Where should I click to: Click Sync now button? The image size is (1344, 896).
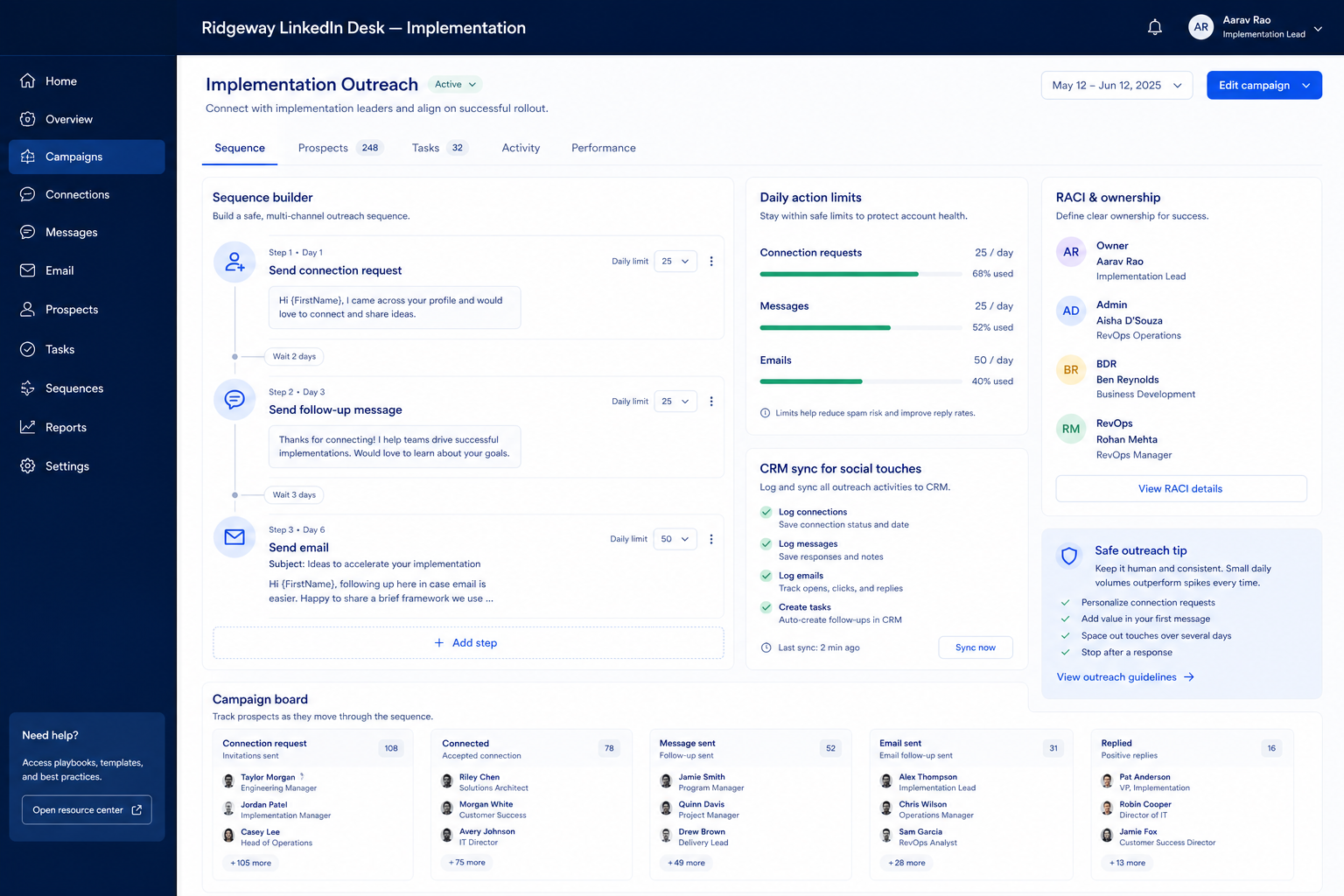976,647
